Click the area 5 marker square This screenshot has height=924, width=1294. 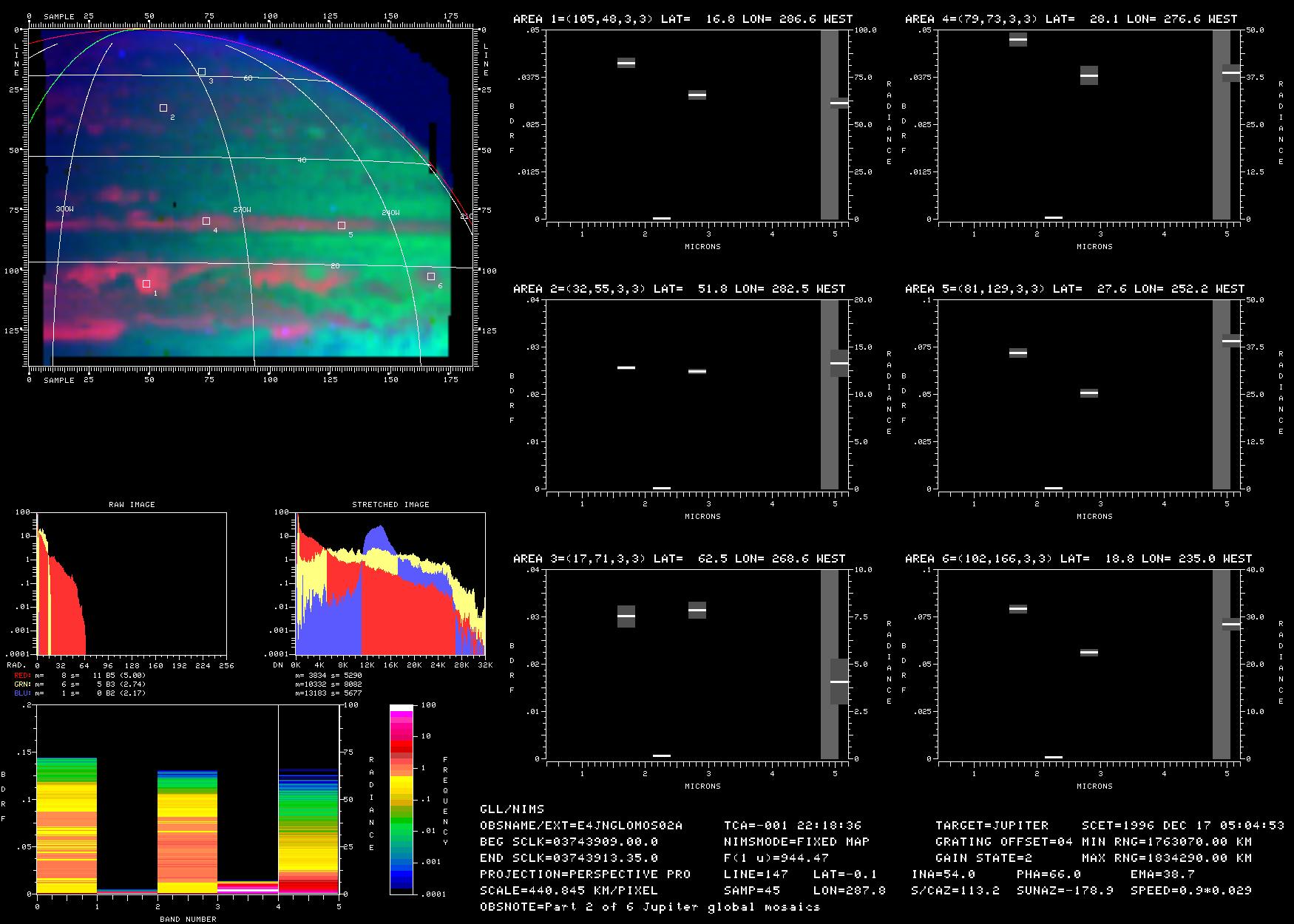coord(342,225)
